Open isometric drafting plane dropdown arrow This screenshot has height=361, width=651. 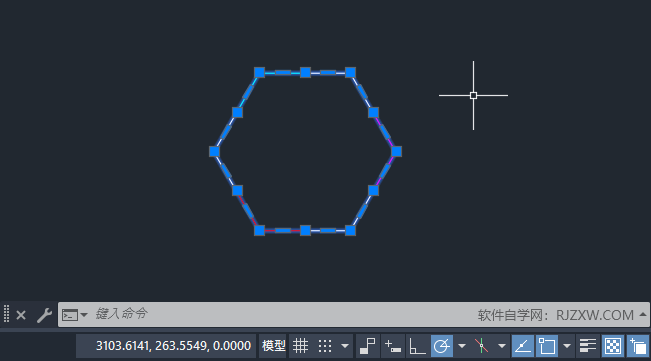click(x=502, y=346)
